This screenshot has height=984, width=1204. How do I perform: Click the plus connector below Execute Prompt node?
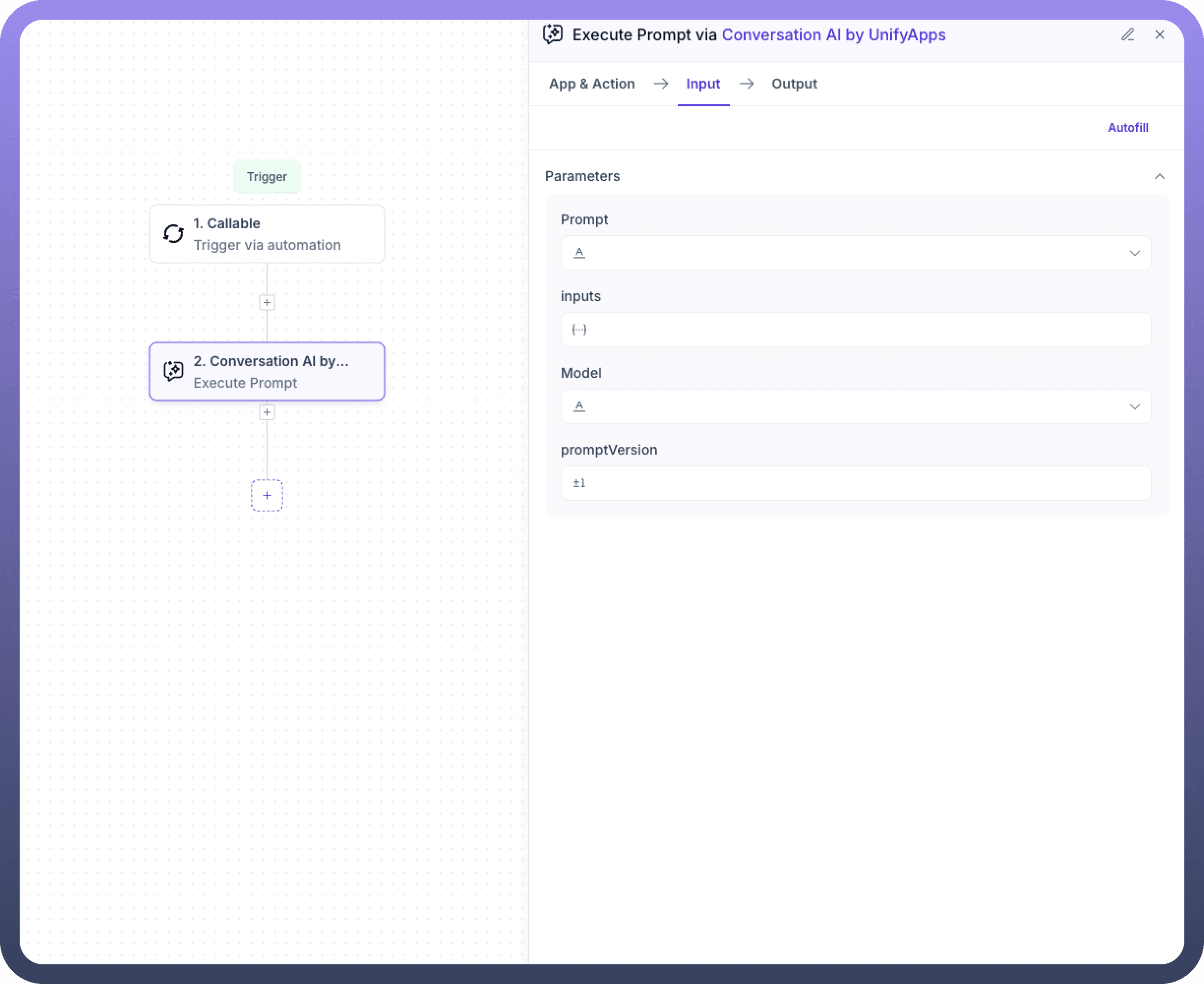point(267,412)
